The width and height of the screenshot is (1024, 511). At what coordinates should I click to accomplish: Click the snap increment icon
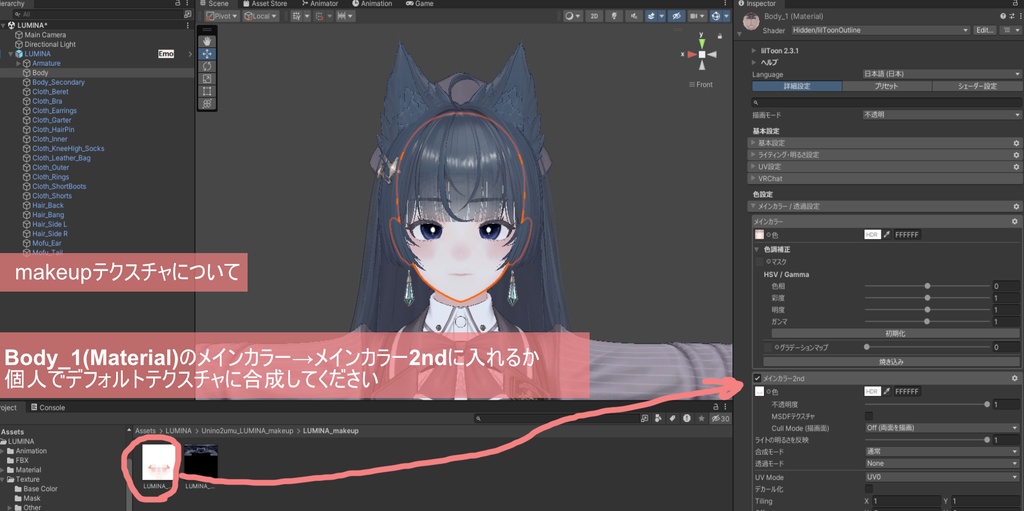(x=321, y=16)
